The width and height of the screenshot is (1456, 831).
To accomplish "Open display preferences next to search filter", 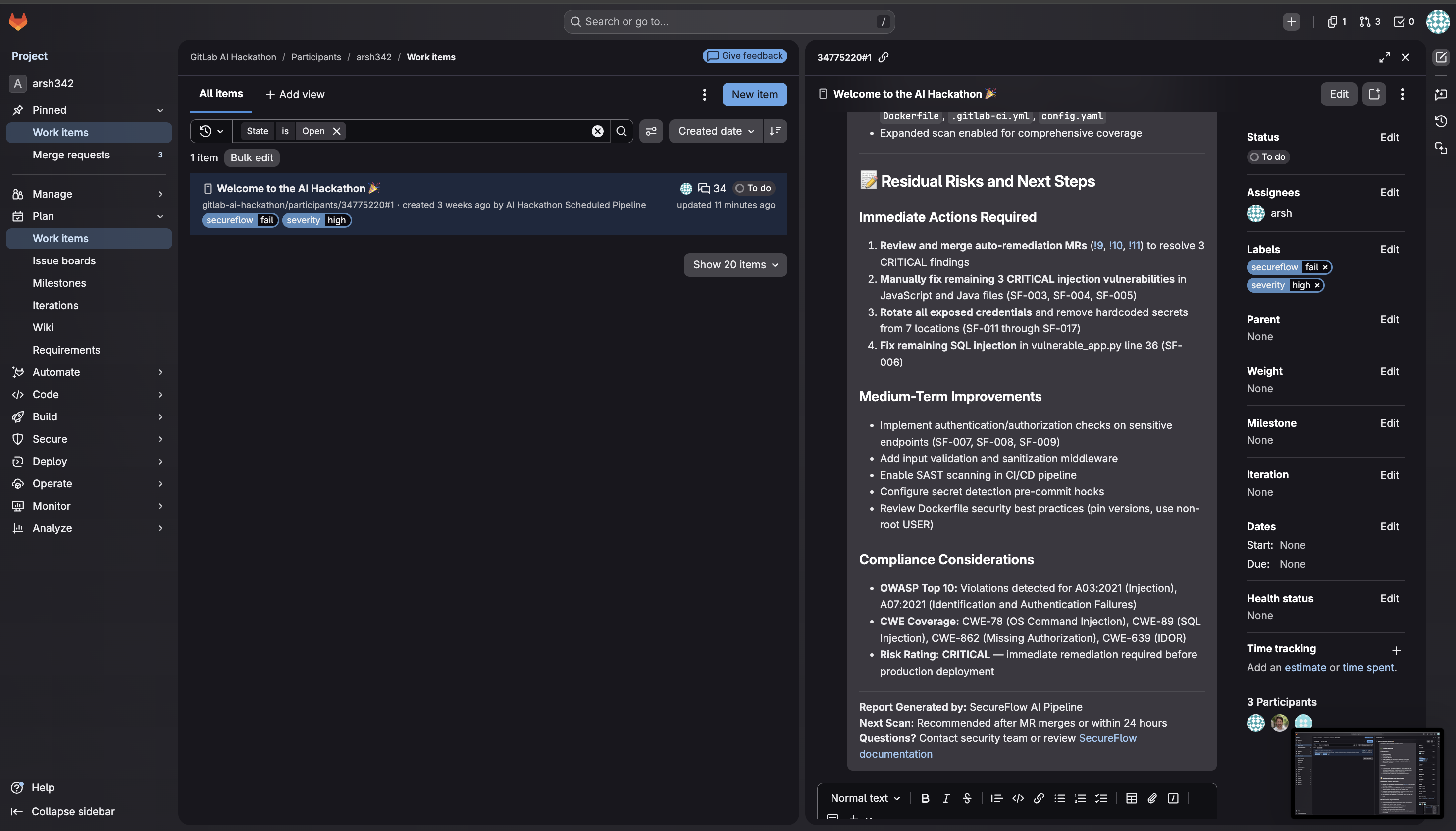I will [x=651, y=131].
